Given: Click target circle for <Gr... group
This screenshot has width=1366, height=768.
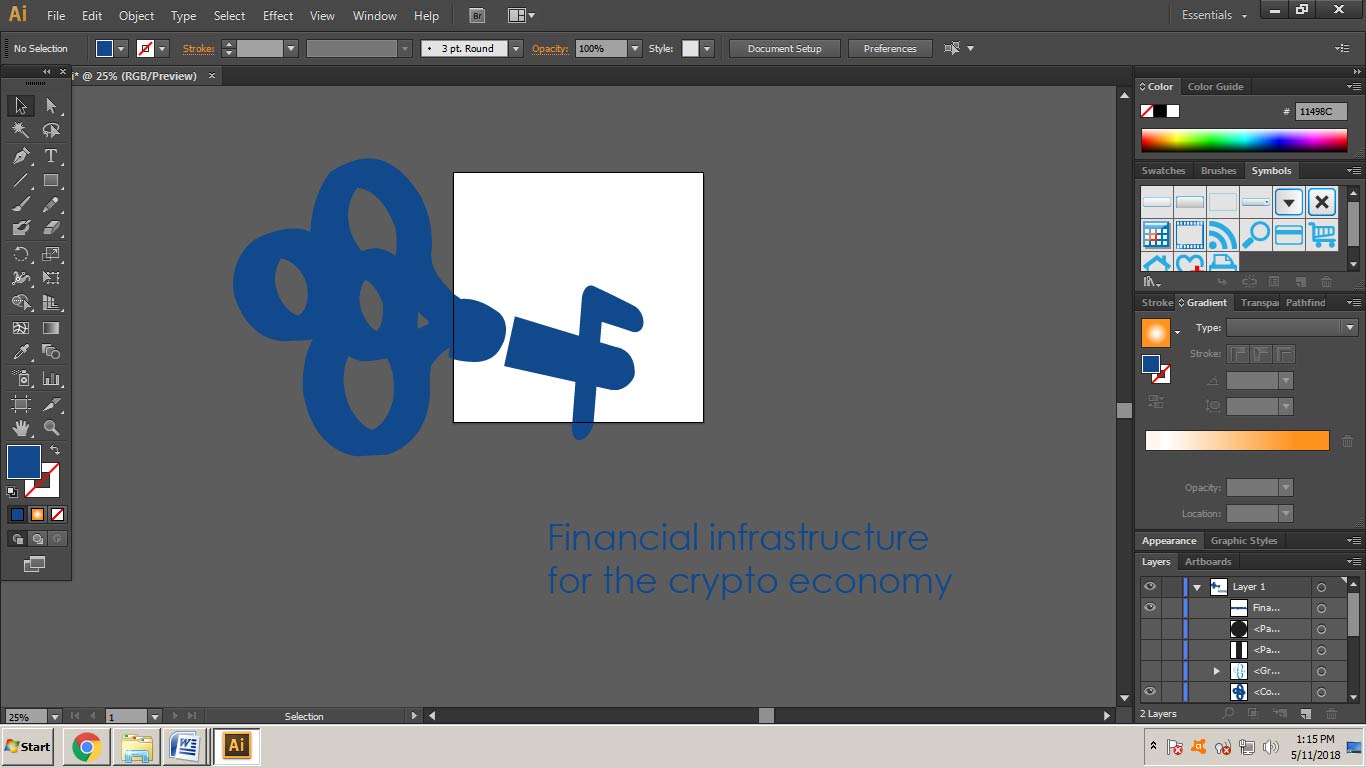Looking at the screenshot, I should pyautogui.click(x=1321, y=671).
